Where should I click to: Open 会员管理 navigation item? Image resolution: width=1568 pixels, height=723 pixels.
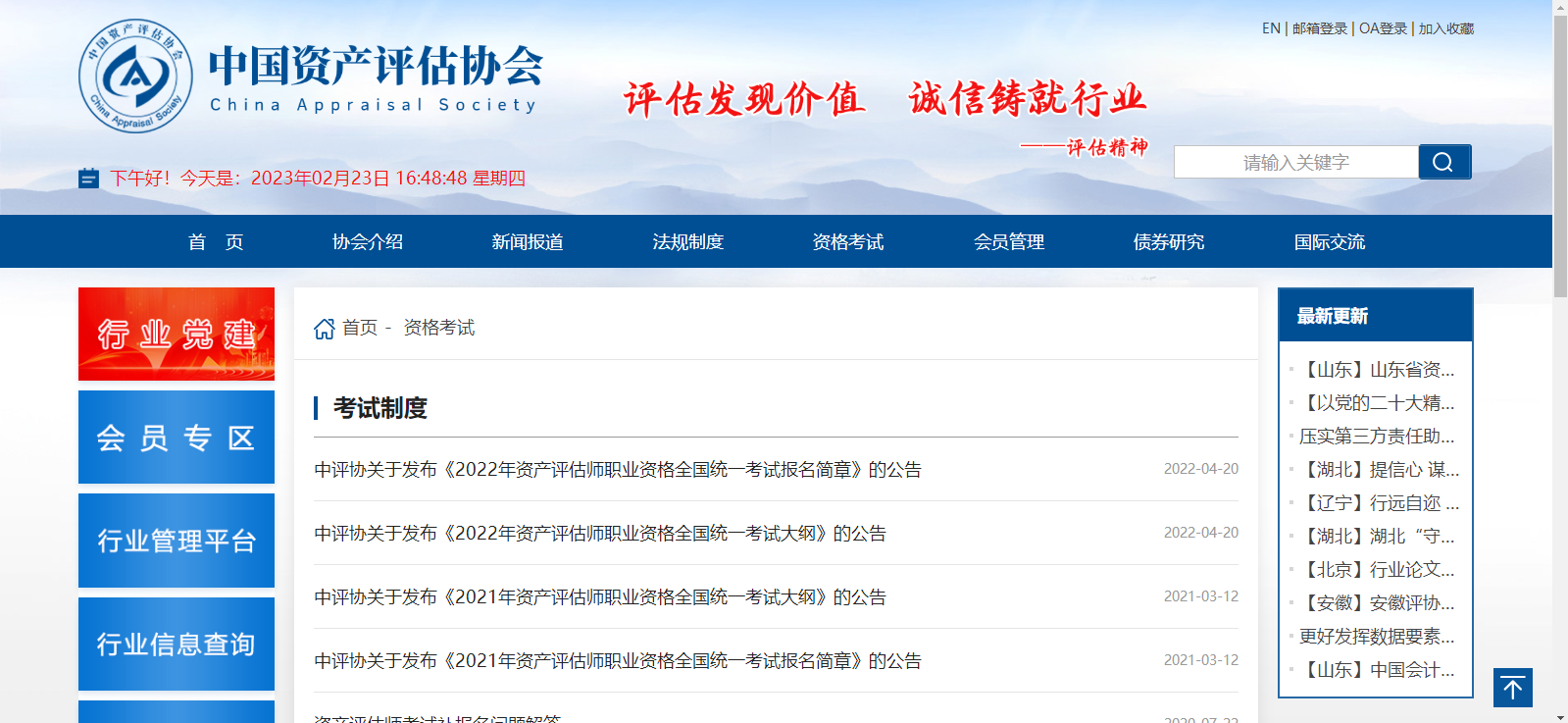click(1009, 242)
